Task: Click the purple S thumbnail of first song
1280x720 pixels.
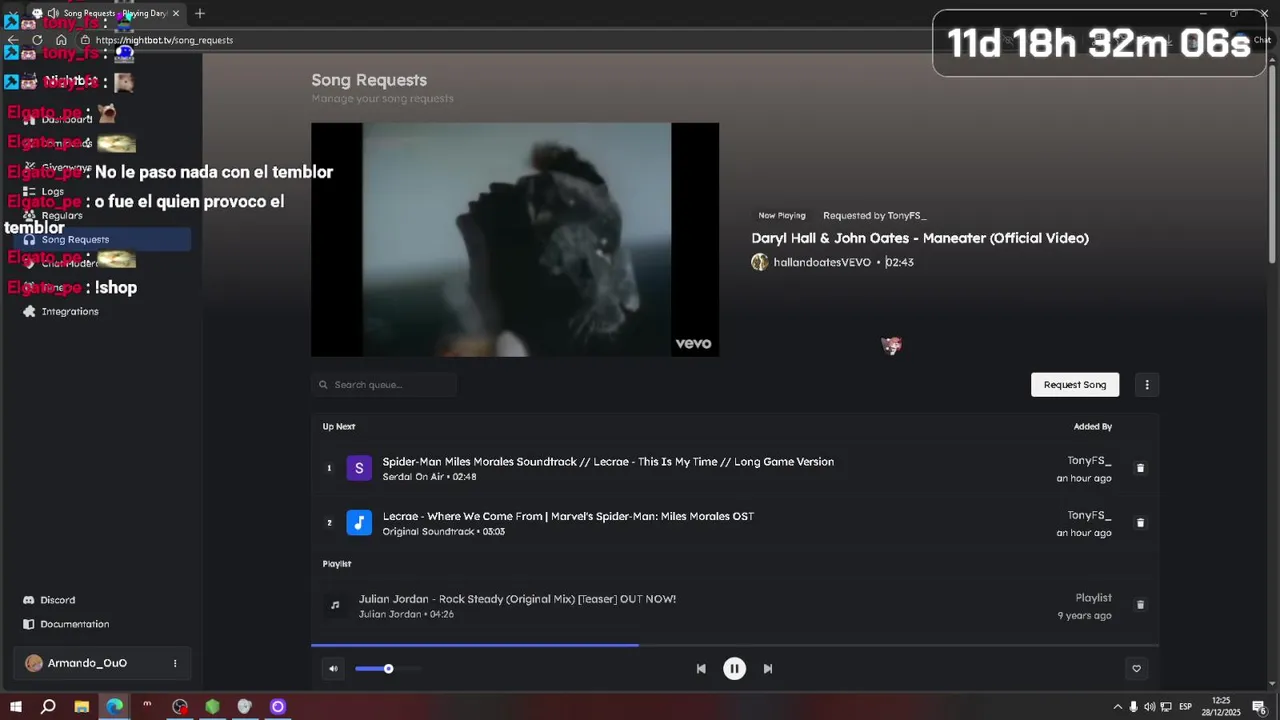Action: click(x=359, y=468)
